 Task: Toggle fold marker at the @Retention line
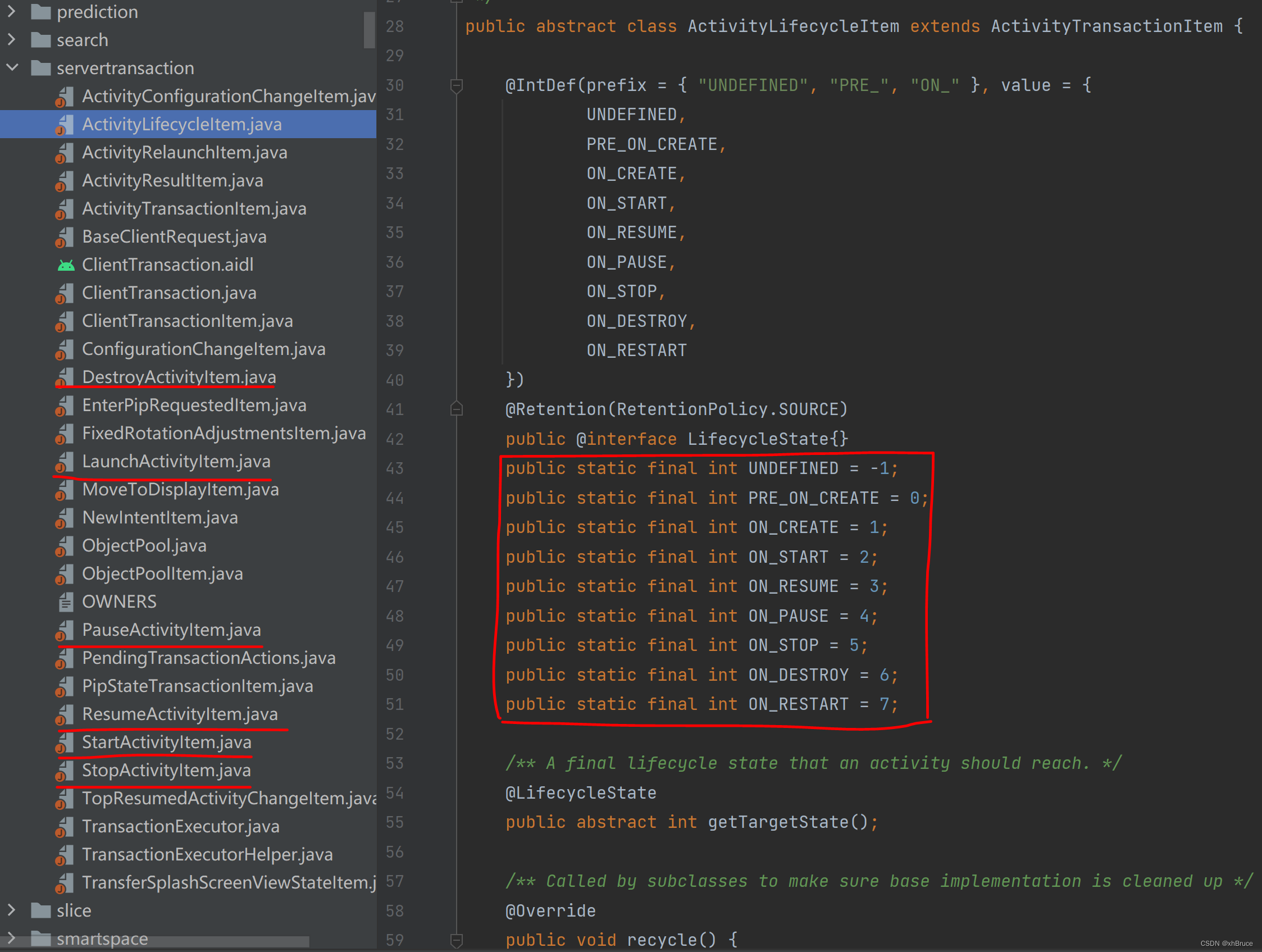click(x=457, y=409)
